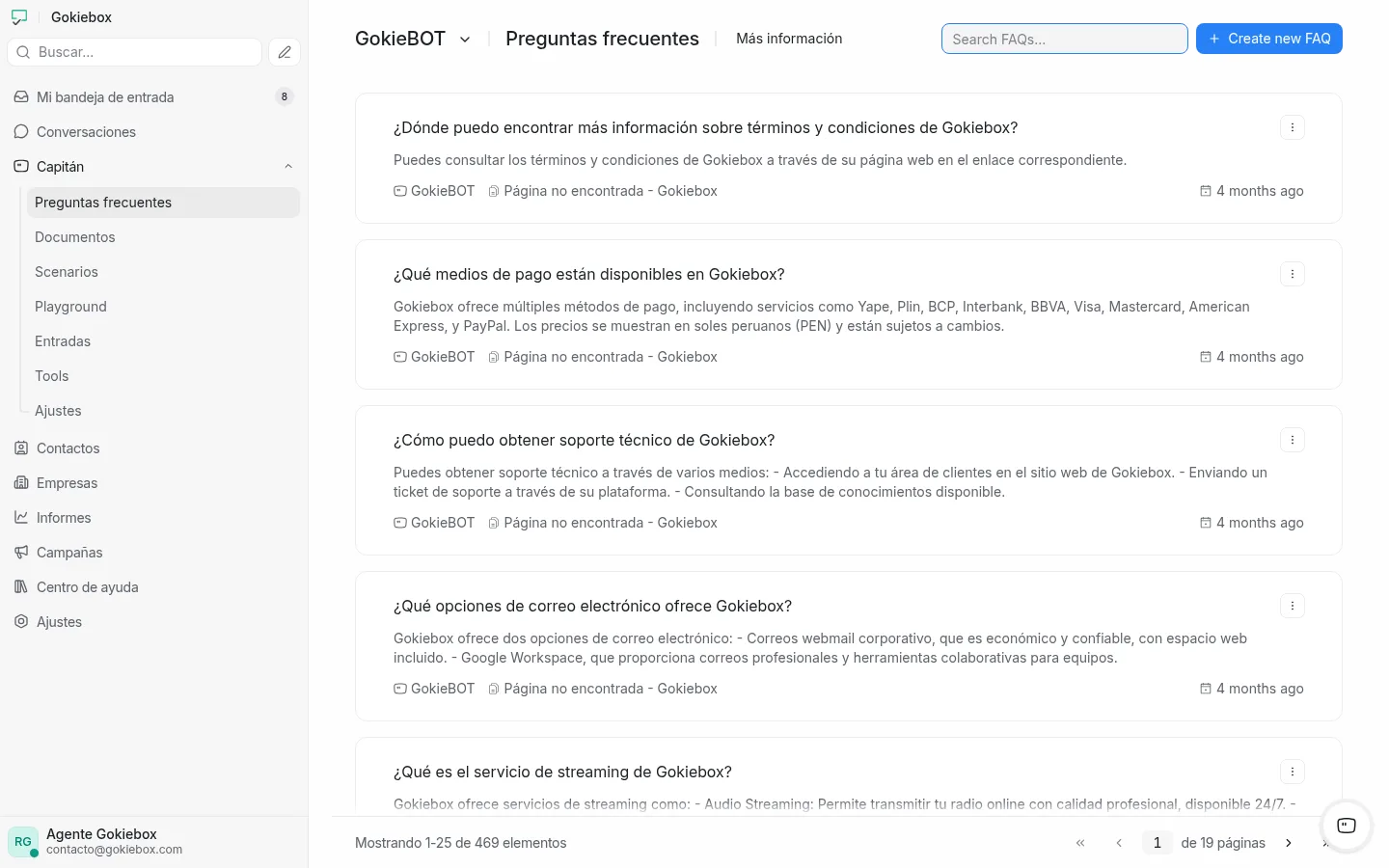Image resolution: width=1389 pixels, height=868 pixels.
Task: Open options menu for streaming FAQ
Action: [1293, 772]
